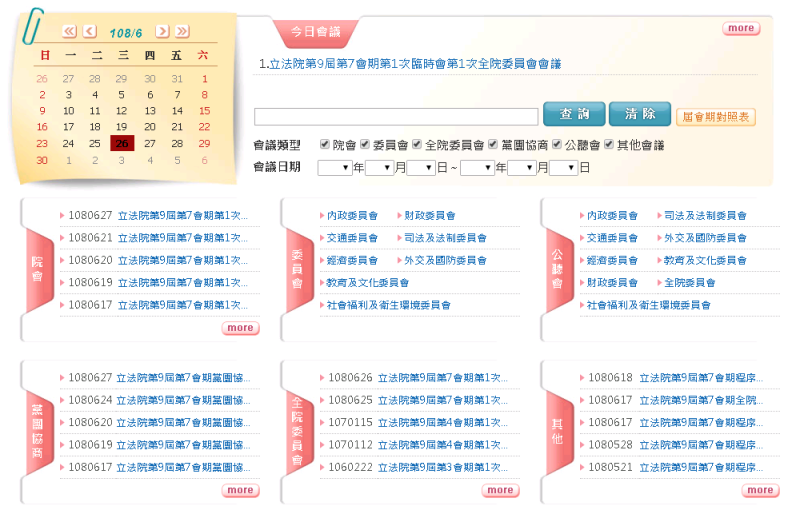This screenshot has height=510, width=792.
Task: Go to previous month in calendar
Action: pyautogui.click(x=90, y=32)
